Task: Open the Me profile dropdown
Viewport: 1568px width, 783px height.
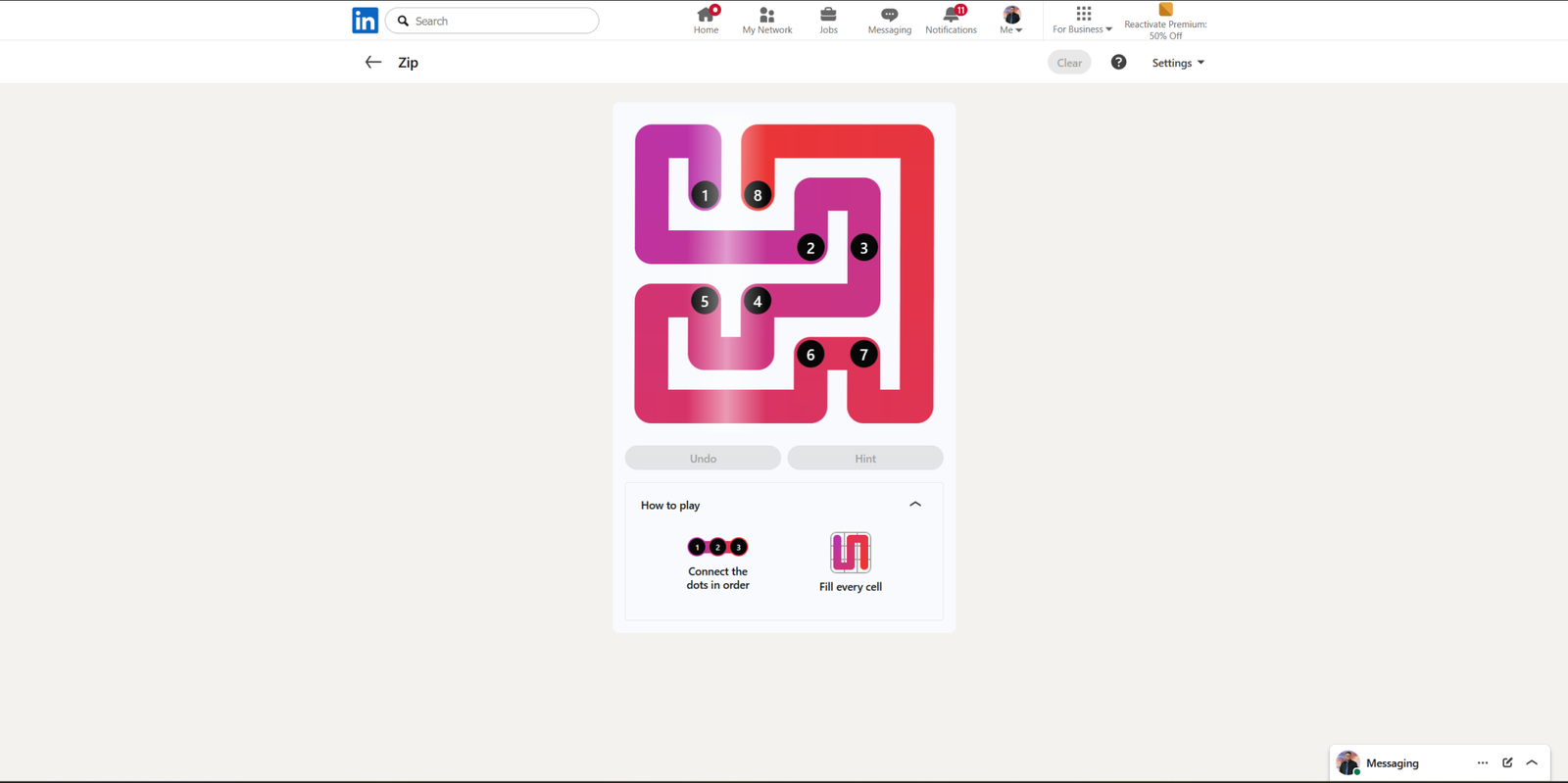Action: click(x=1011, y=20)
